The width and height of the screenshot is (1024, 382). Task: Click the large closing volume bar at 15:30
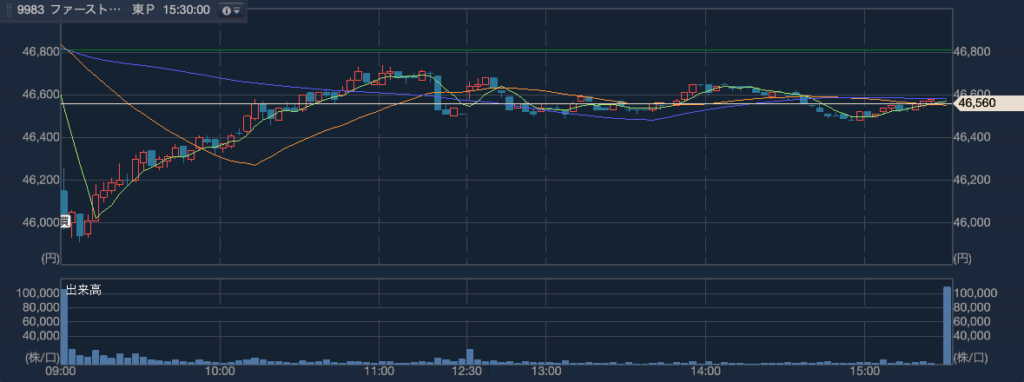[947, 326]
